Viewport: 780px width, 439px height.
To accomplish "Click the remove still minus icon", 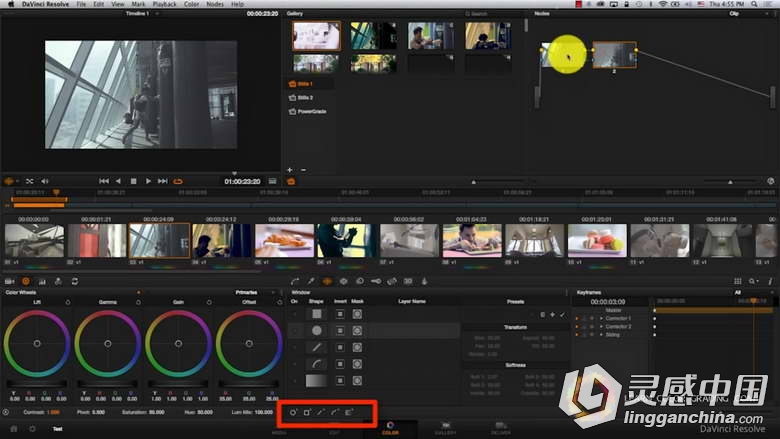I will [303, 170].
